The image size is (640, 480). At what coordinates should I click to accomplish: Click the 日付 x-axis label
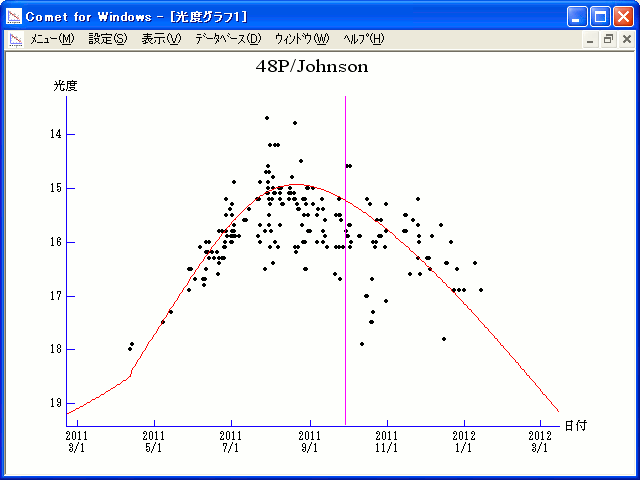click(x=575, y=425)
